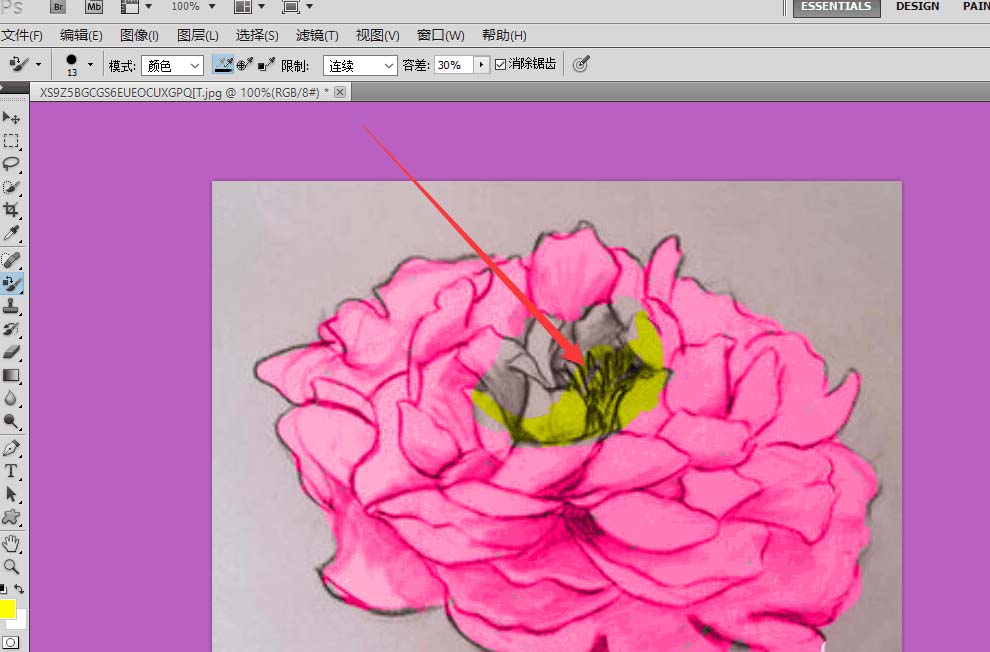Open the brush preset picker arrow

90,64
